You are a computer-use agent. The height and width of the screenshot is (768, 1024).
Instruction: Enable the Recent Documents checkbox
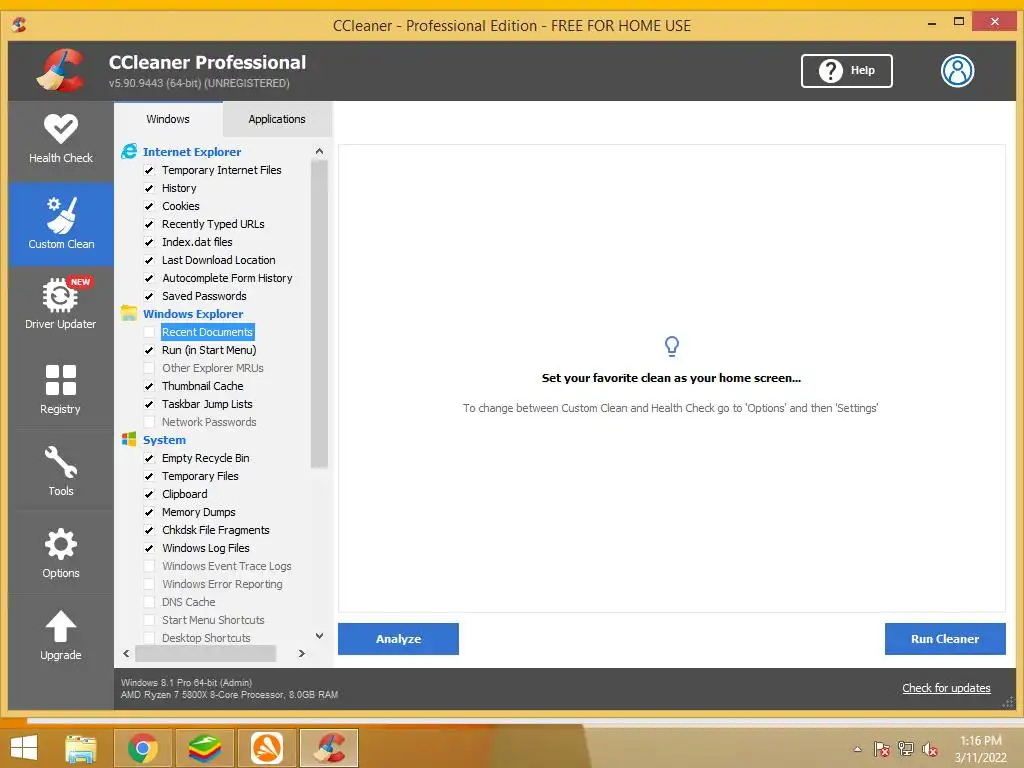tap(149, 332)
